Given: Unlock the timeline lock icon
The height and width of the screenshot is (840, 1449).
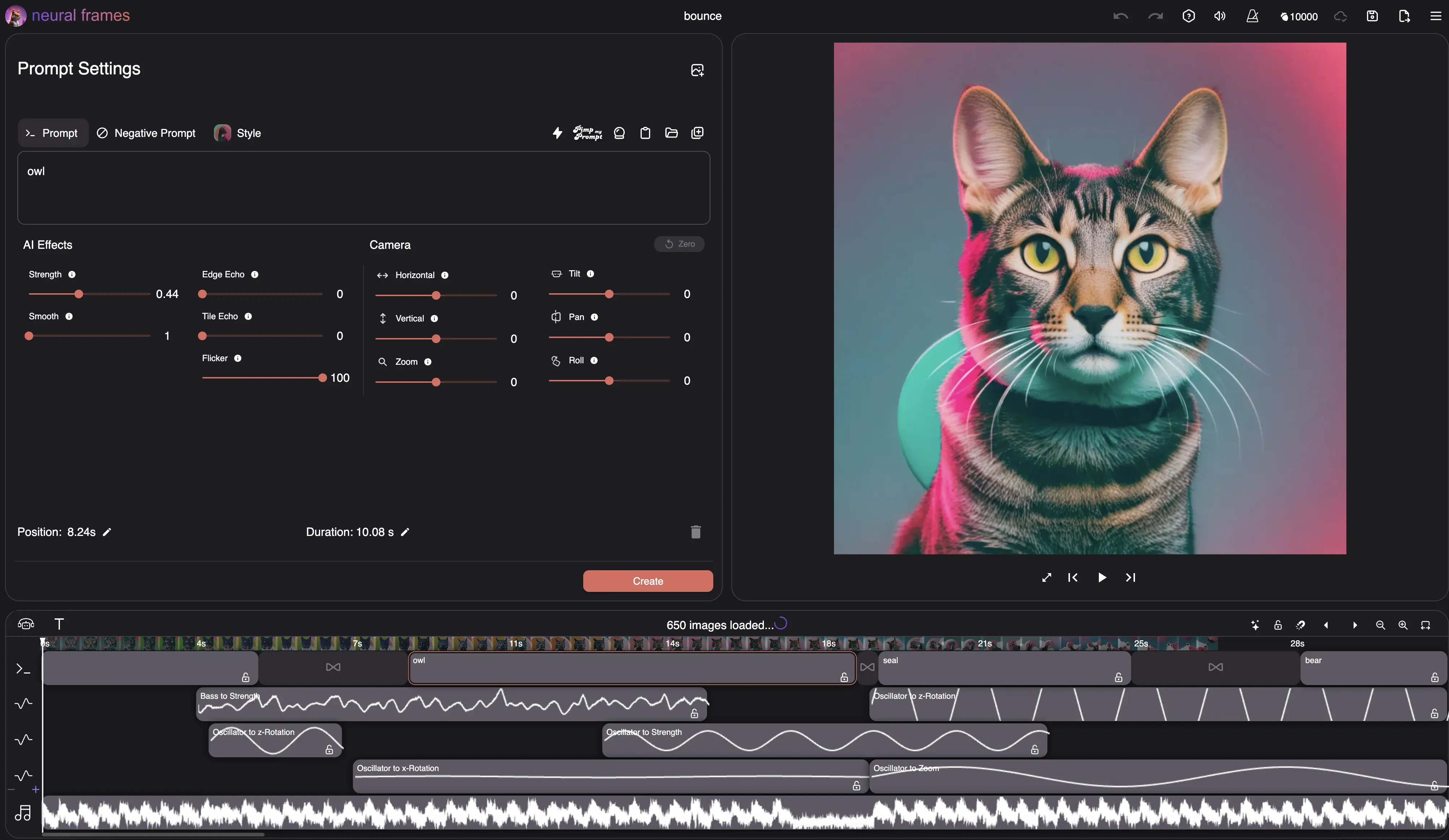Looking at the screenshot, I should (x=1278, y=625).
